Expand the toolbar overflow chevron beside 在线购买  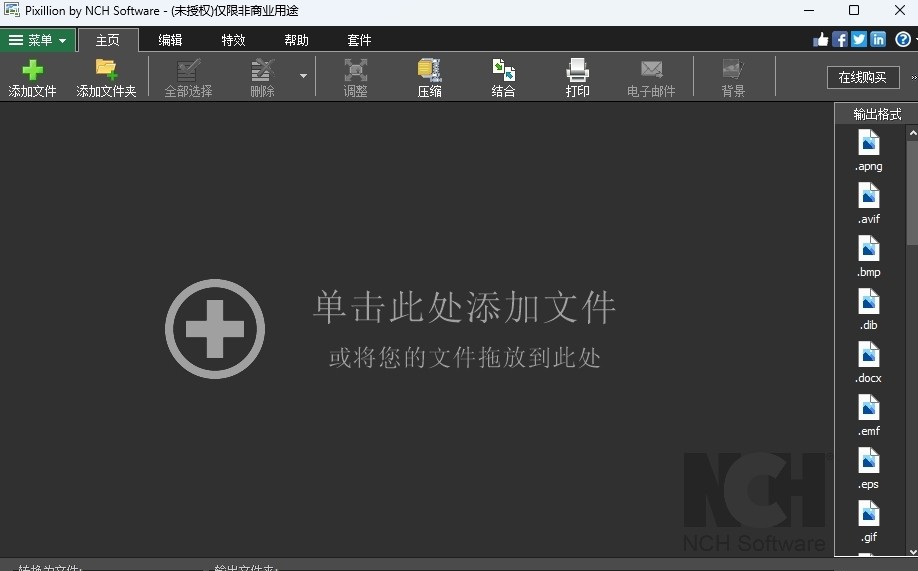[913, 77]
